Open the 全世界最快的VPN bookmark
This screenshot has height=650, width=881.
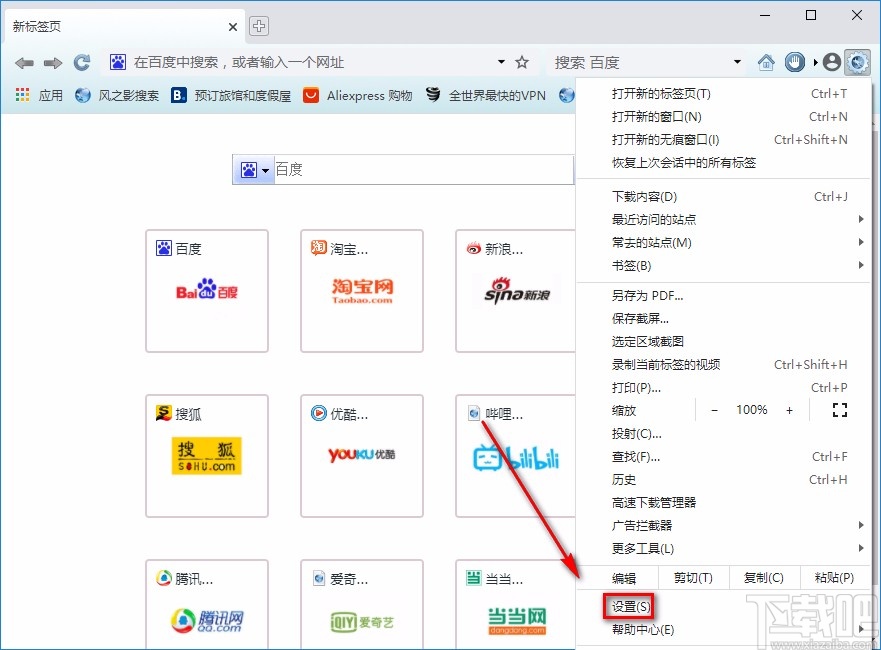485,95
